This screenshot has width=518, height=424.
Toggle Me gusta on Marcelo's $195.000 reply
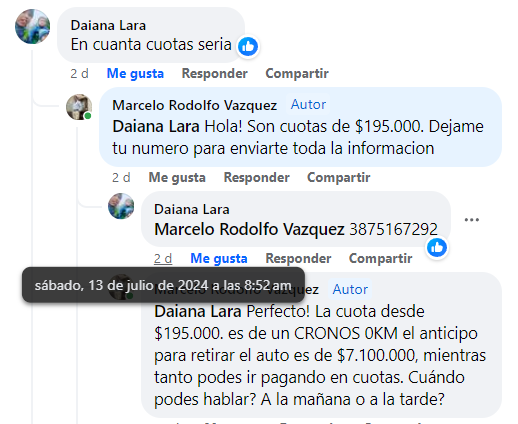177,178
